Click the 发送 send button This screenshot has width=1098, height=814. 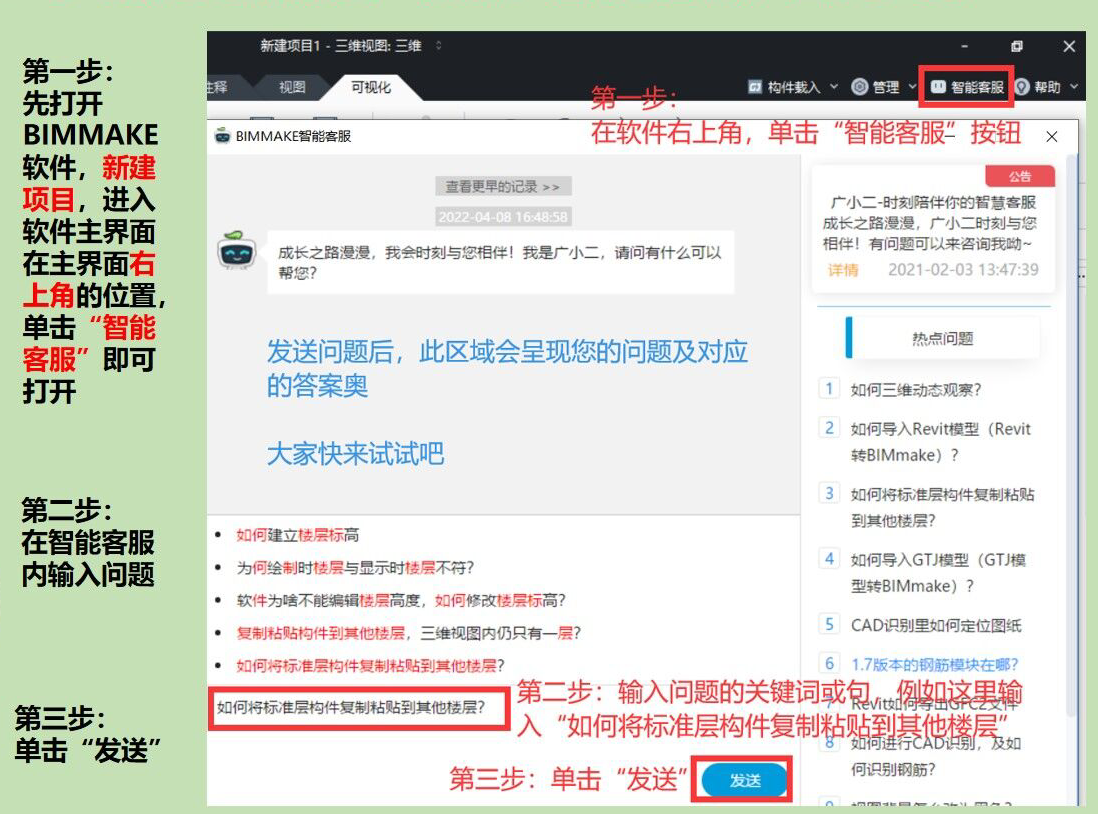point(744,780)
